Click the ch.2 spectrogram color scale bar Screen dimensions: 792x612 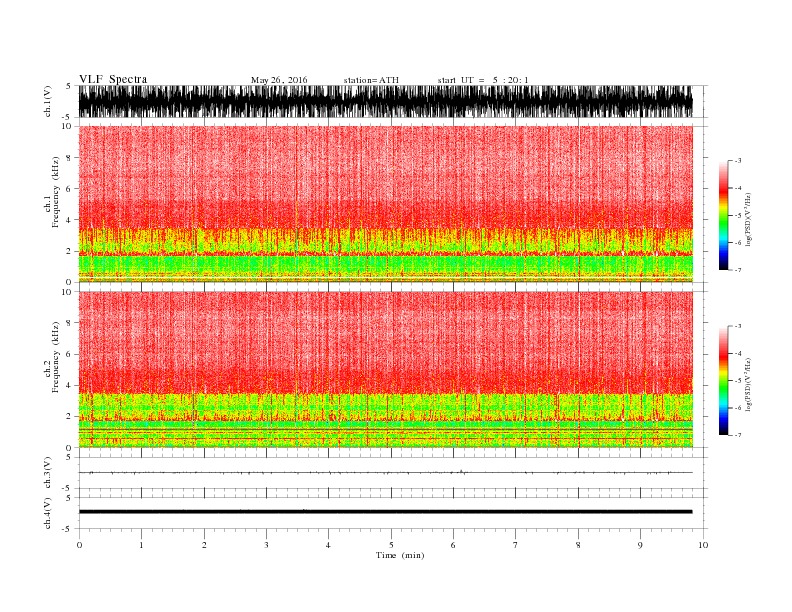click(723, 381)
